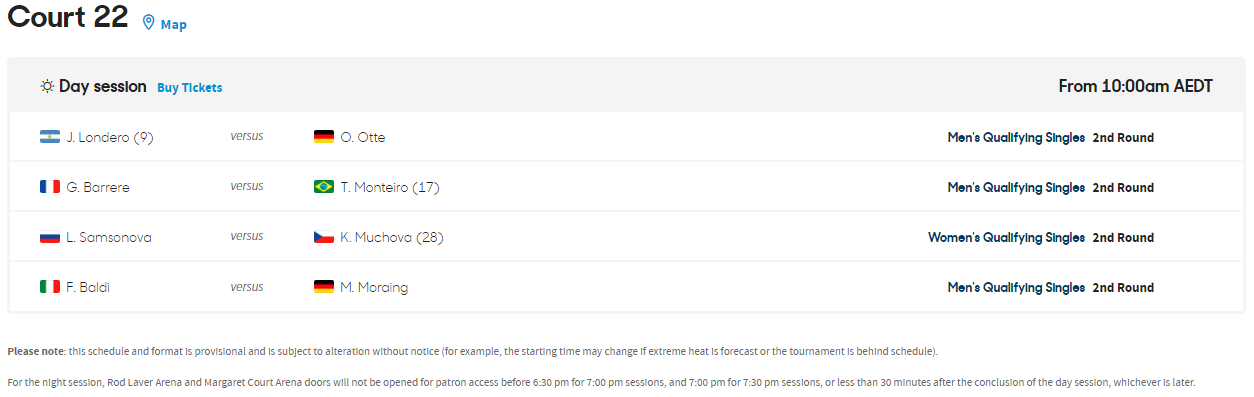Open the Map link
1254x397 pixels.
[x=174, y=24]
